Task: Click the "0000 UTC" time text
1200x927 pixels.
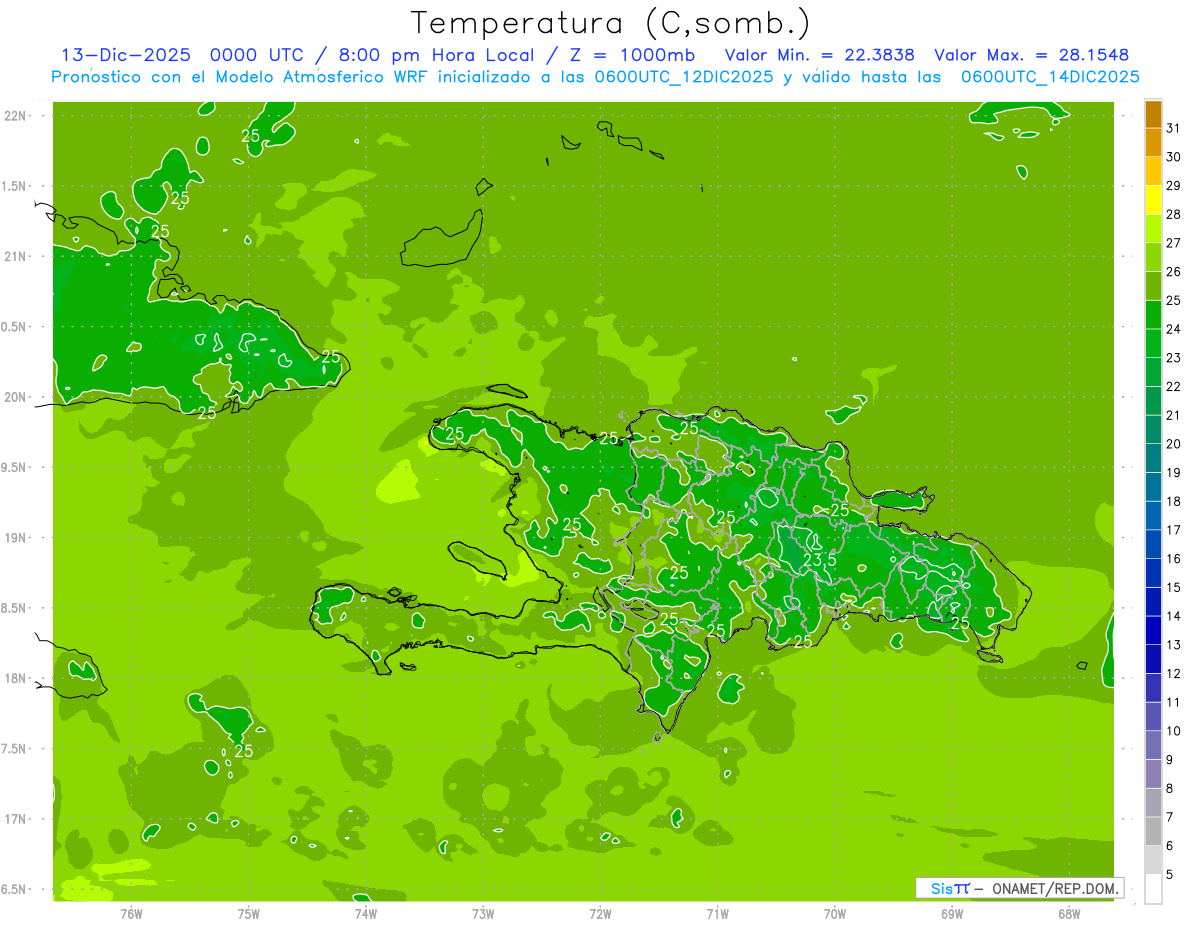Action: [257, 55]
